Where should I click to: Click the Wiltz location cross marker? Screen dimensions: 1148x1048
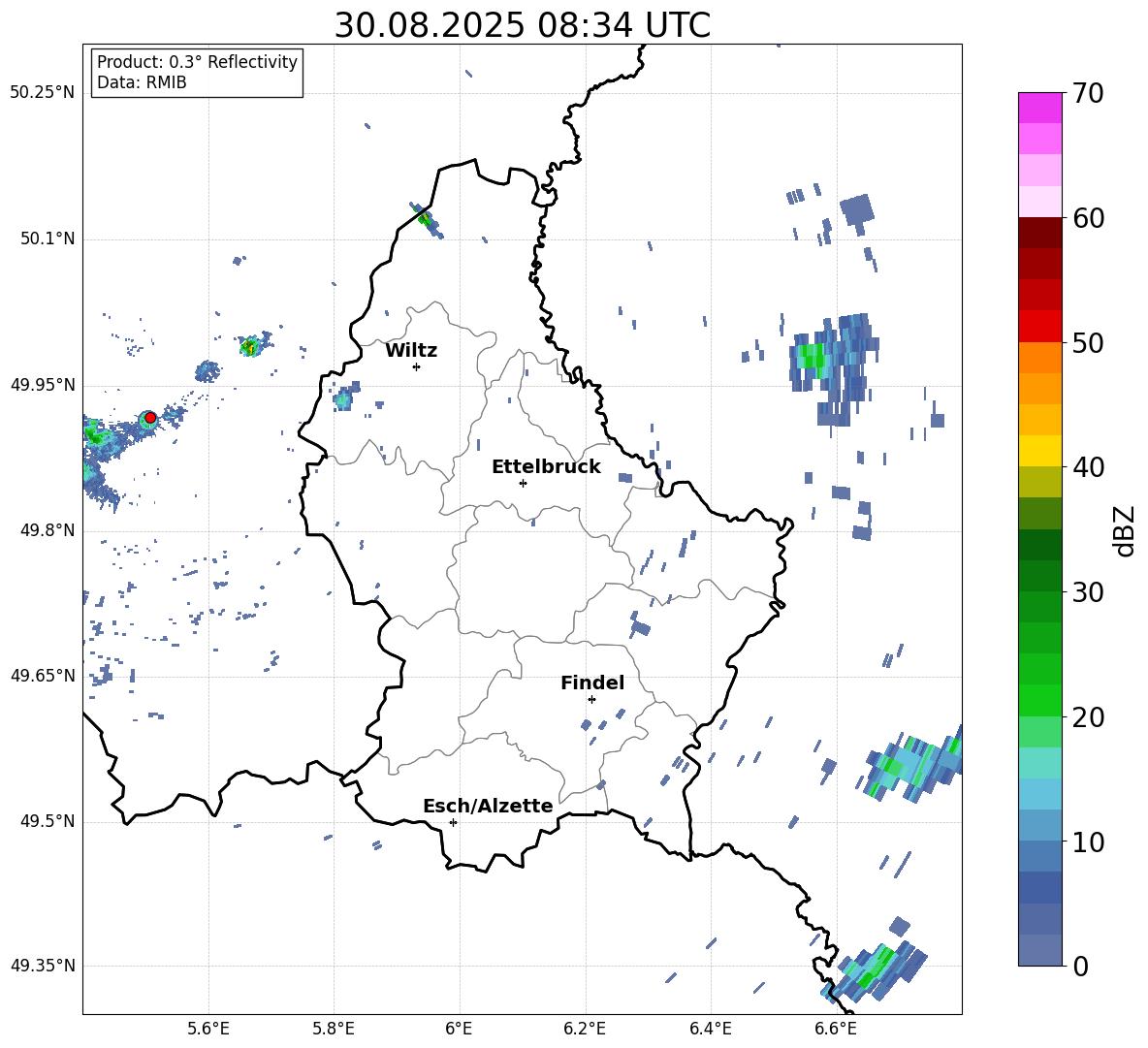[x=416, y=366]
